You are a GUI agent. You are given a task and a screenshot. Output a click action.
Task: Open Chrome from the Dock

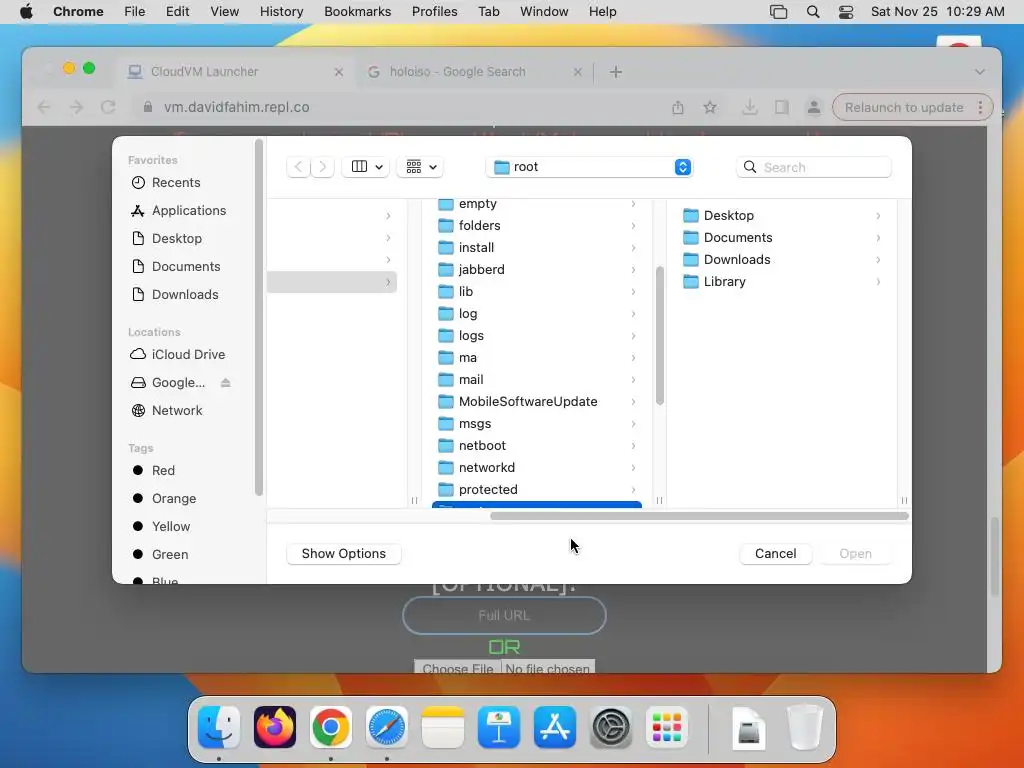click(330, 727)
